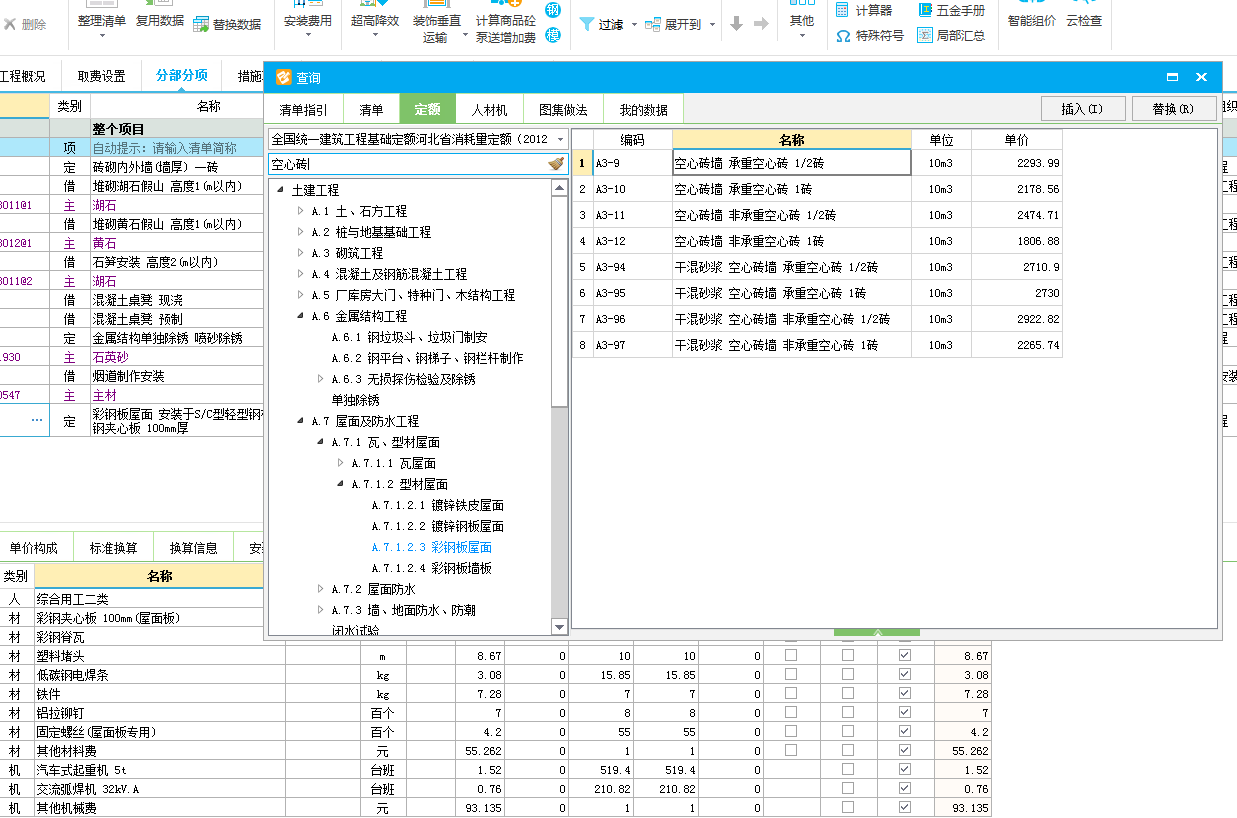Click the round 钢 icon
The width and height of the screenshot is (1237, 818).
click(x=553, y=10)
